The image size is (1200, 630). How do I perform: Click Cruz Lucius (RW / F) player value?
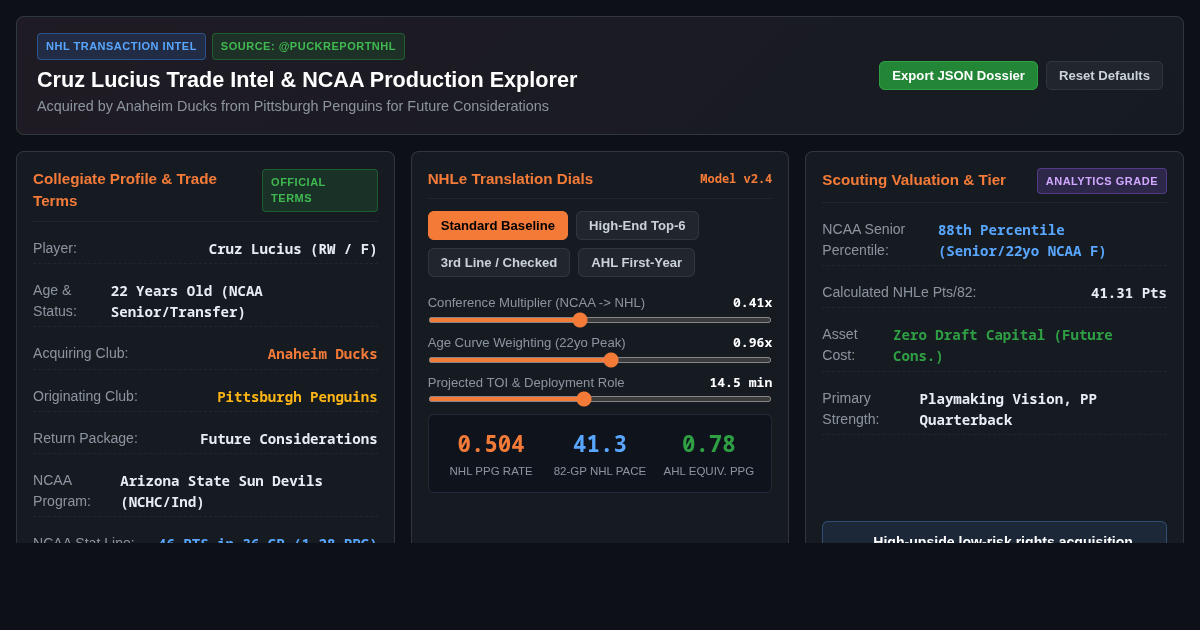(293, 249)
